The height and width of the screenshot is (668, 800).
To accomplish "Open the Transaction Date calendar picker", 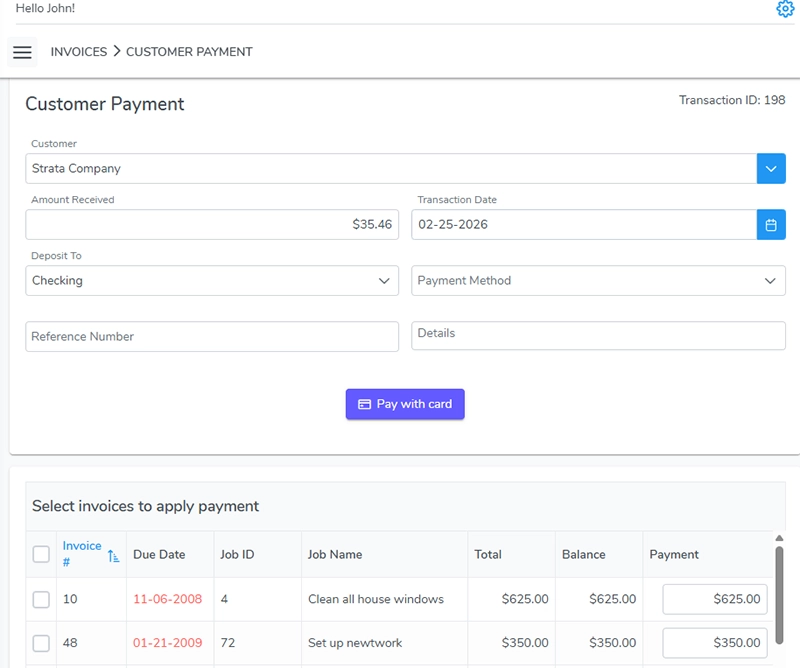I will tap(771, 225).
